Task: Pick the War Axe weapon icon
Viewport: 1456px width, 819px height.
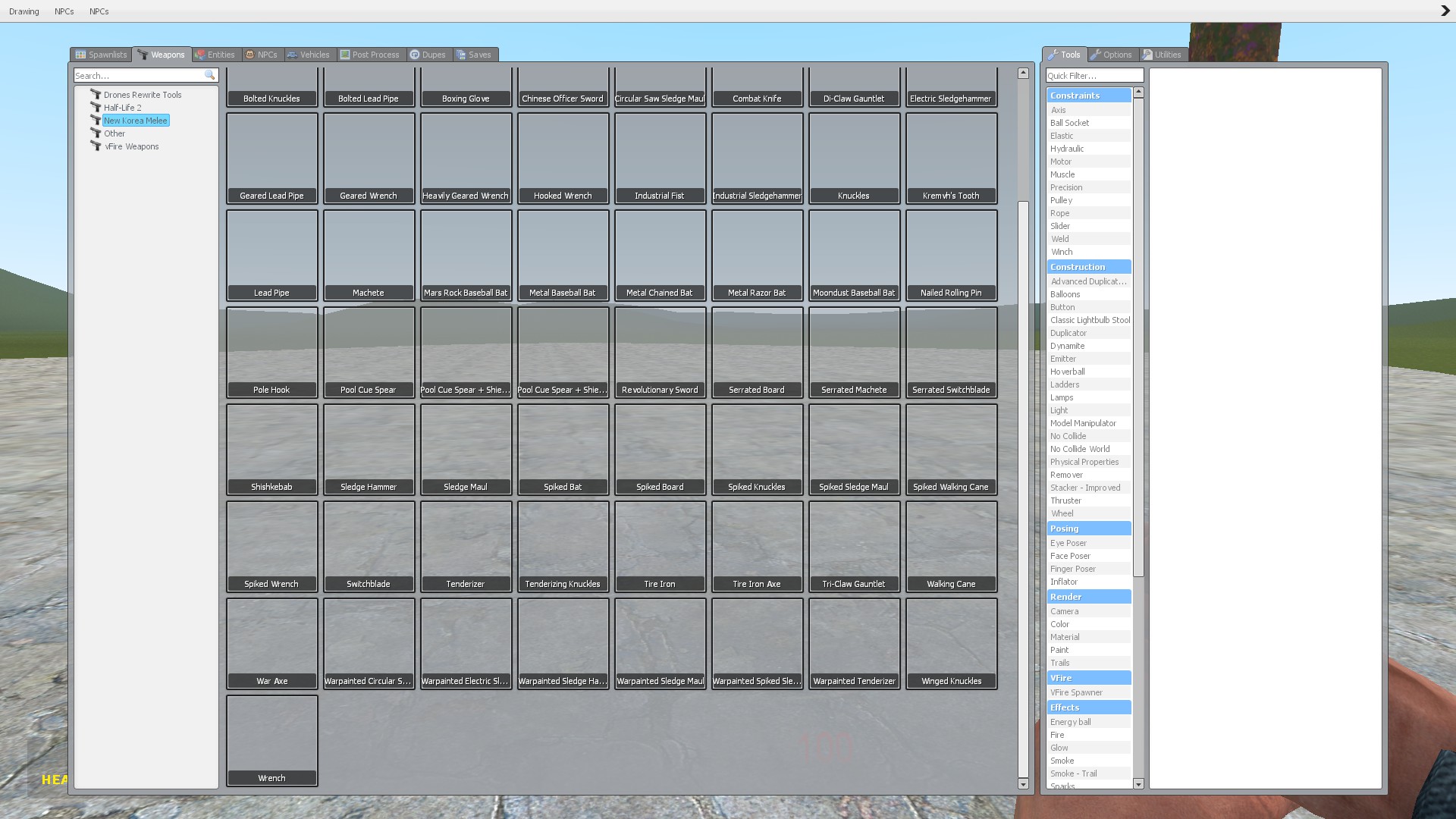Action: [271, 644]
